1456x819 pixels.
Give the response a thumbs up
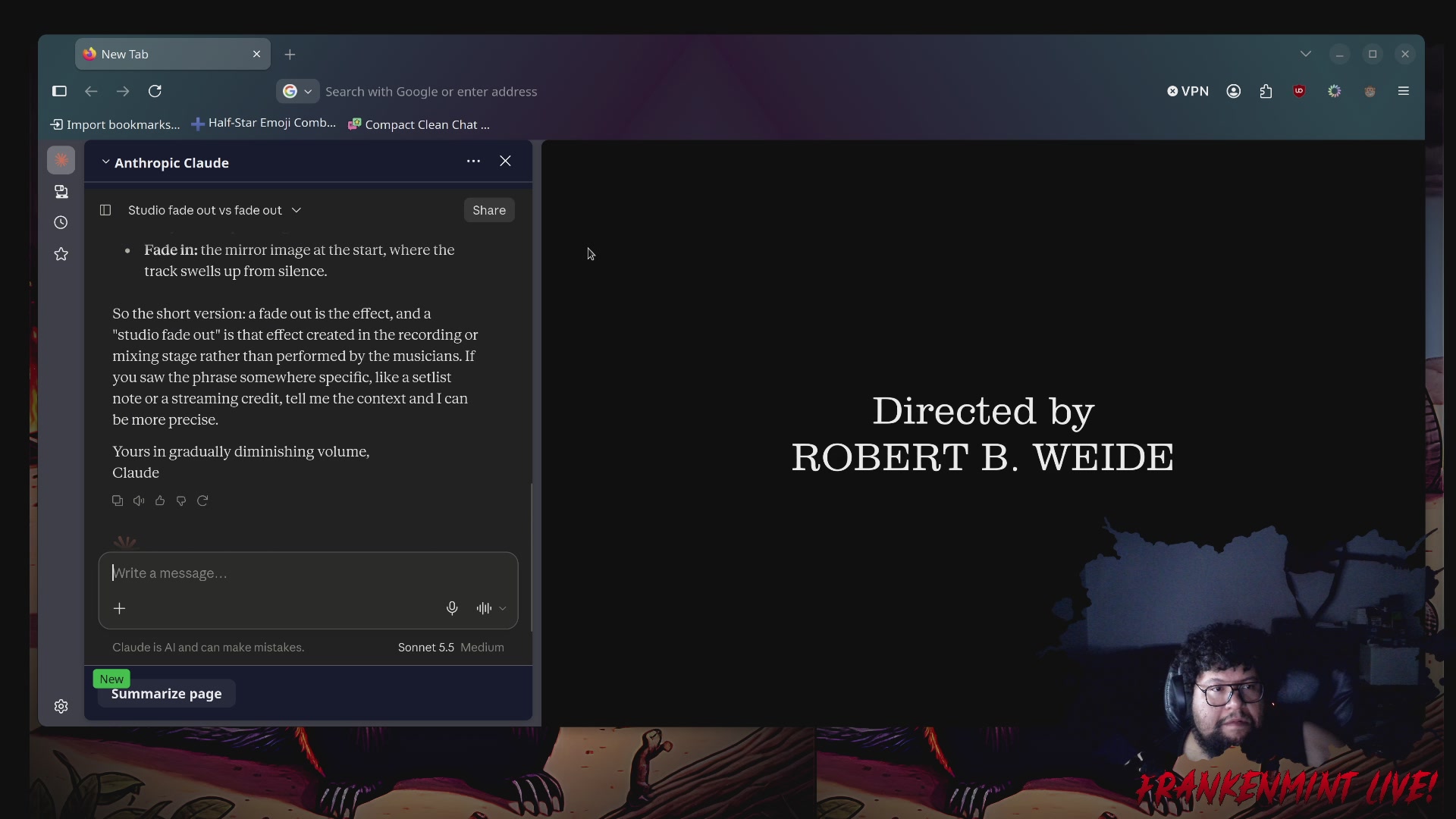160,500
